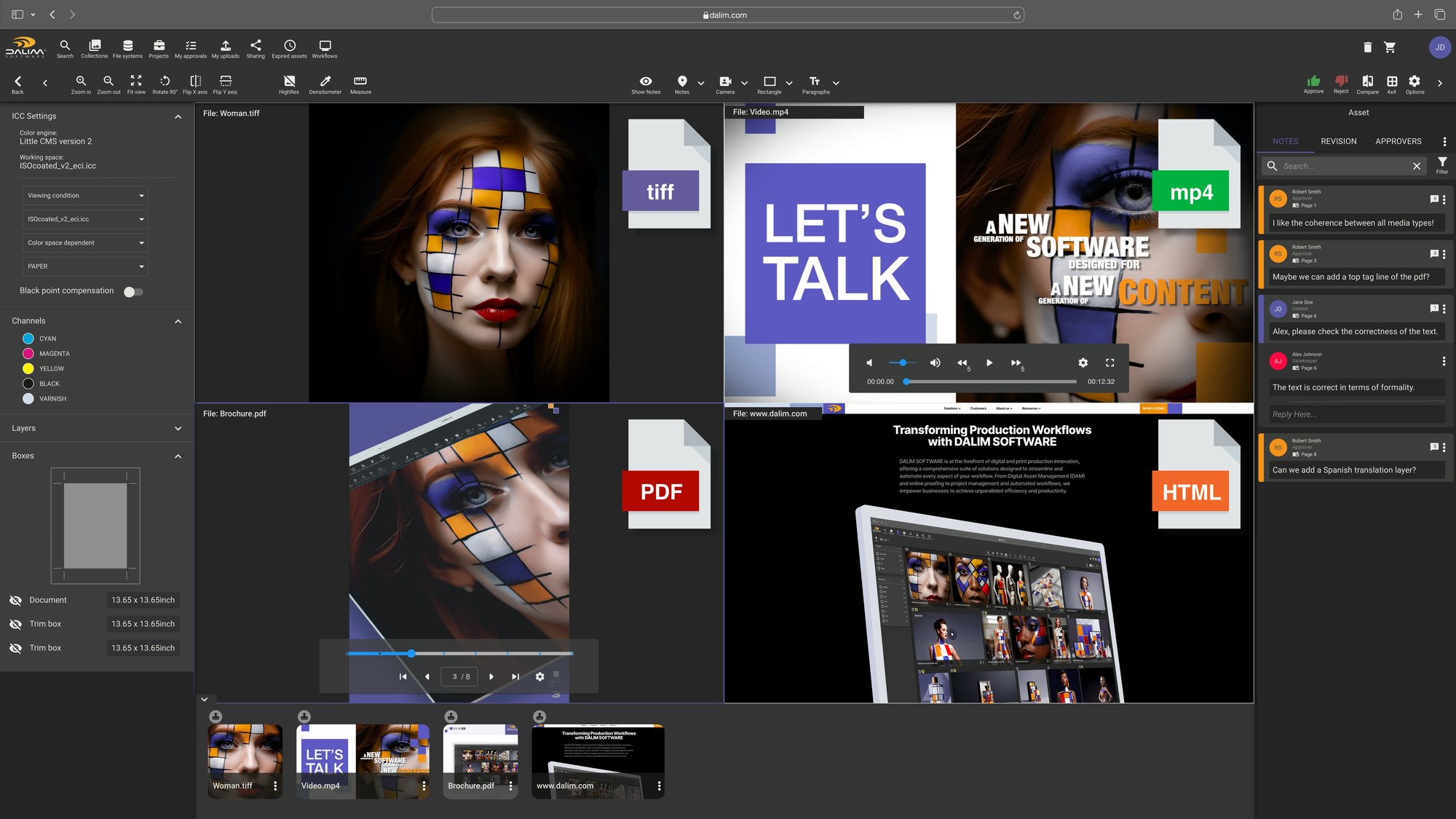Toggle the CYAN channel
This screenshot has height=819, width=1456.
(28, 339)
